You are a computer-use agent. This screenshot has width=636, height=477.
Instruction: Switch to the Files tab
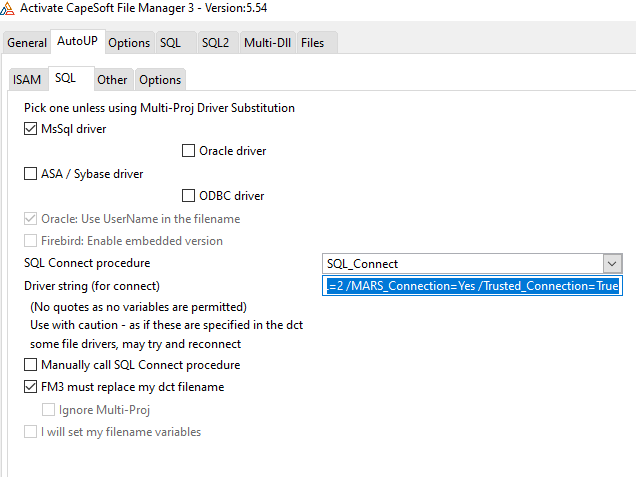[x=313, y=43]
